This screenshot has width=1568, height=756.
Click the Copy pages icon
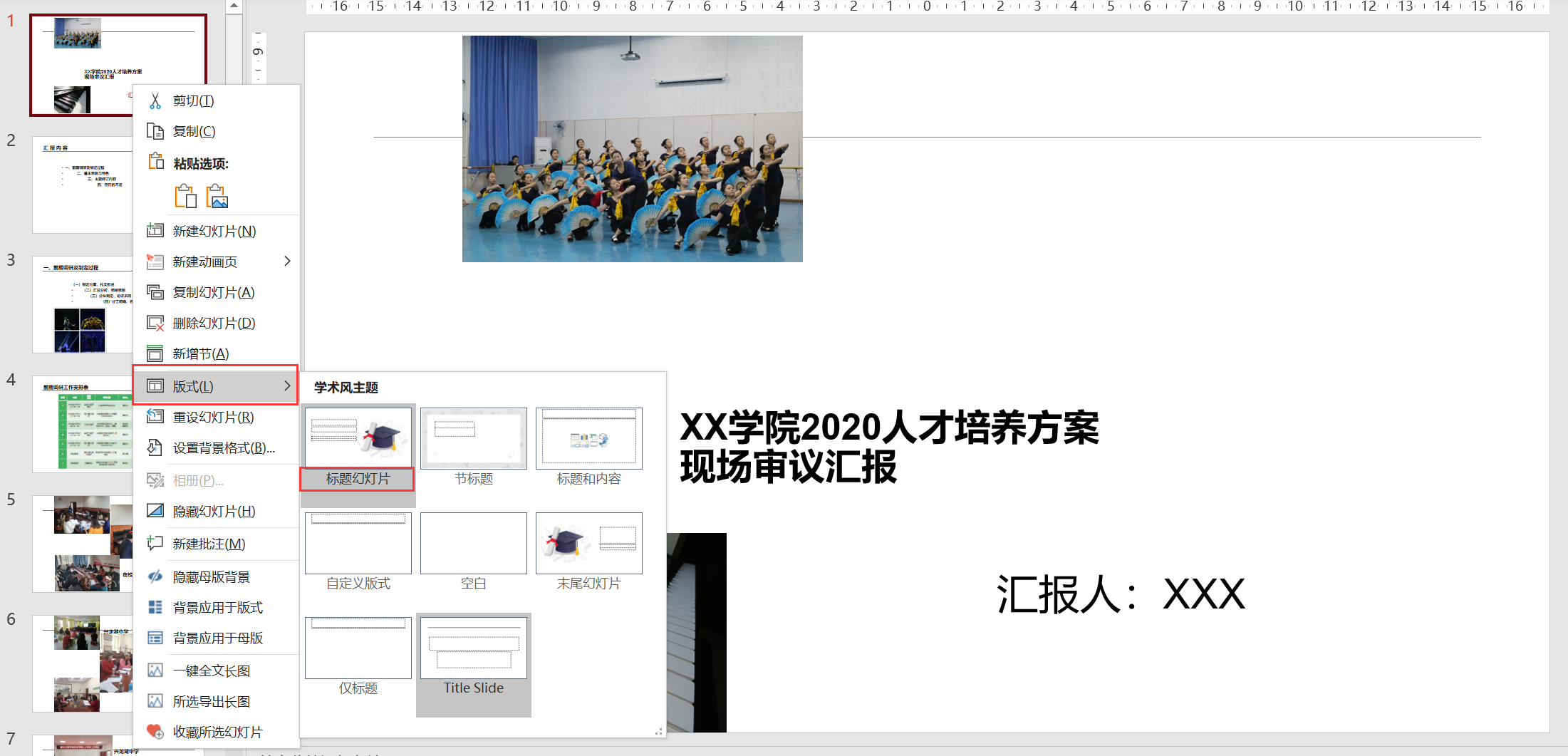click(155, 131)
